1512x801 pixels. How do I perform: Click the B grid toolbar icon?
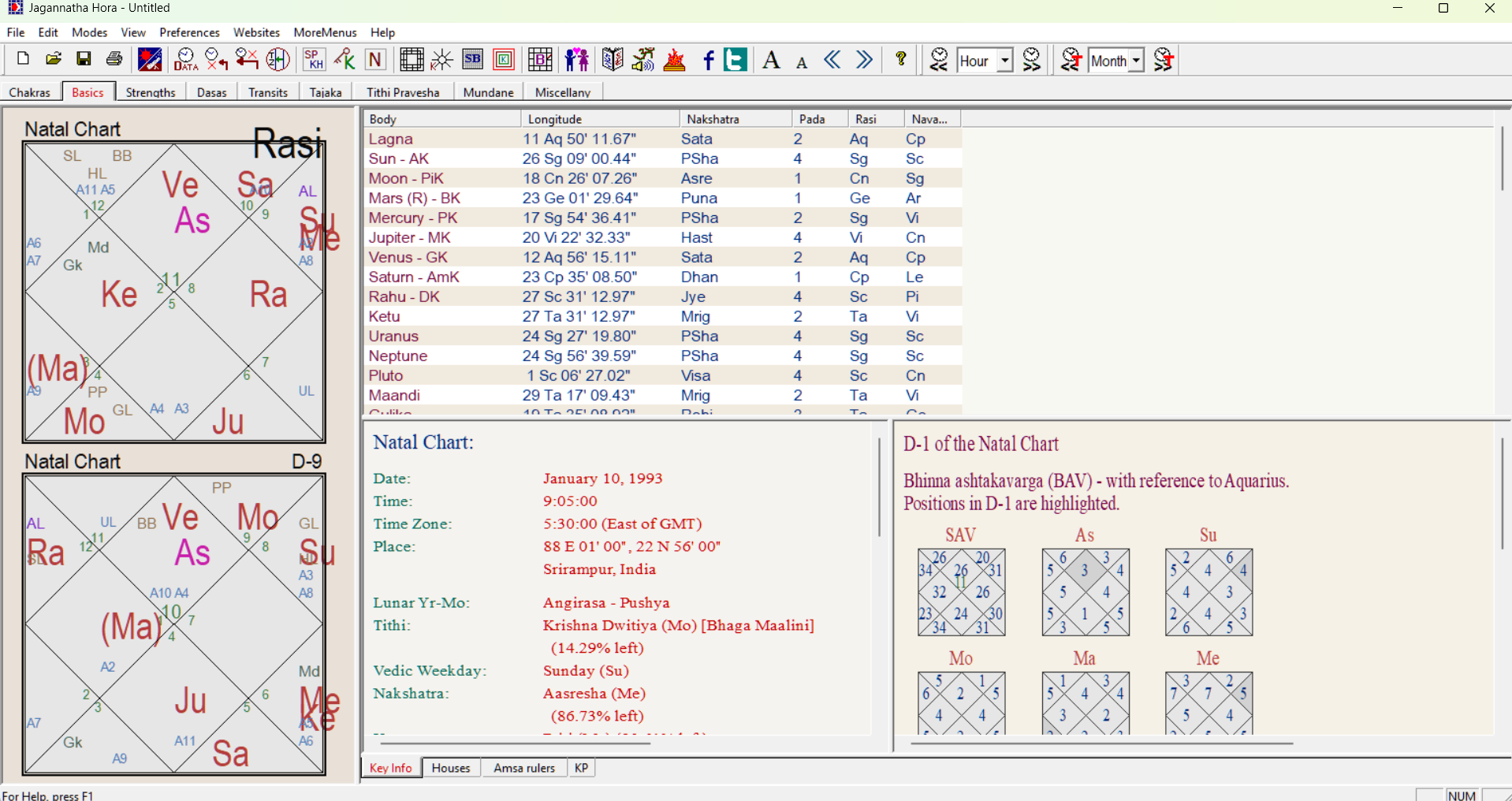(x=540, y=59)
